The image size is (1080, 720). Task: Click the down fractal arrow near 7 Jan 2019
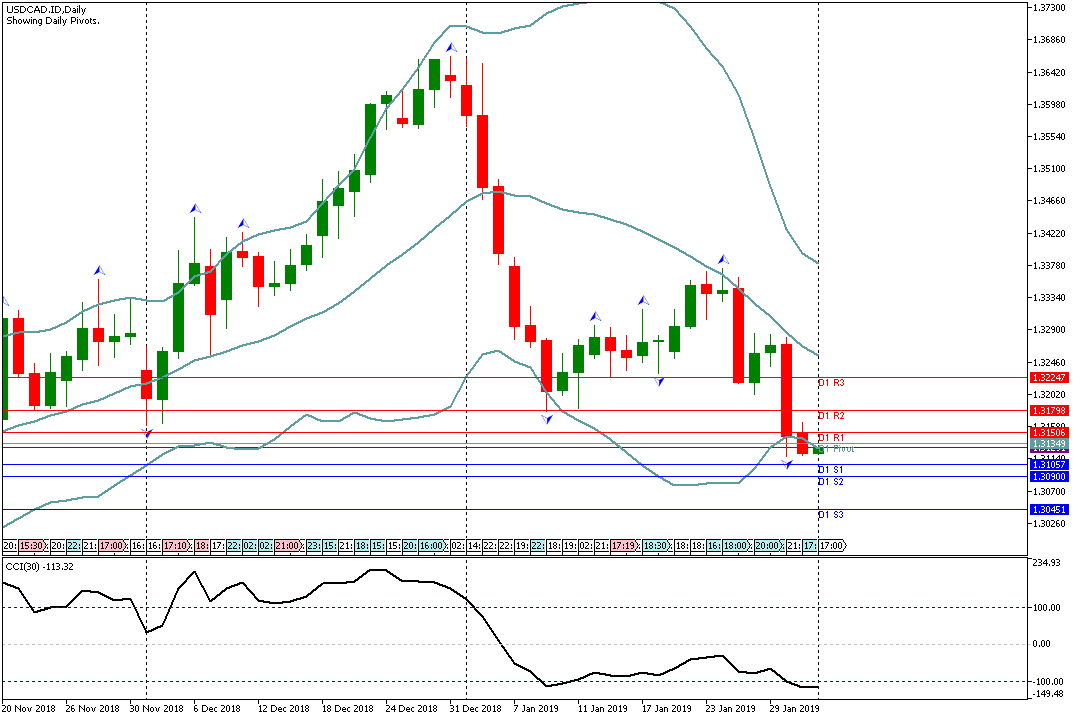point(547,419)
